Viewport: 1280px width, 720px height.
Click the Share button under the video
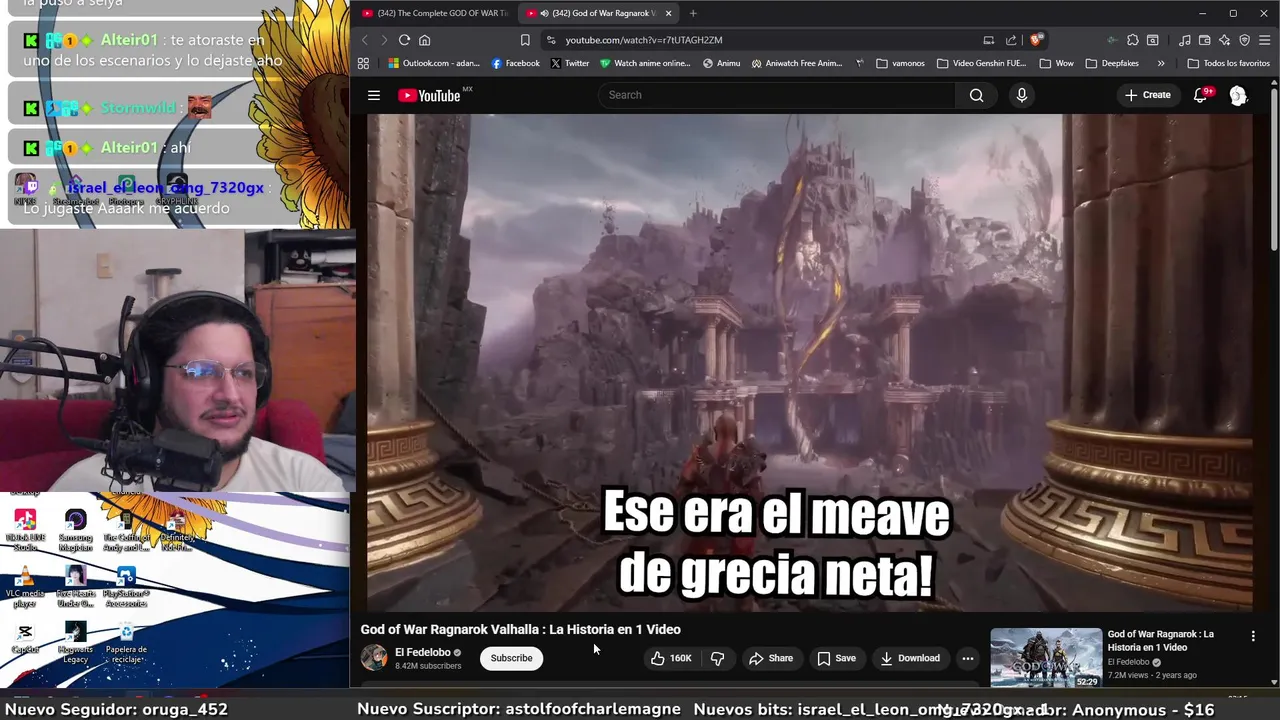[771, 658]
